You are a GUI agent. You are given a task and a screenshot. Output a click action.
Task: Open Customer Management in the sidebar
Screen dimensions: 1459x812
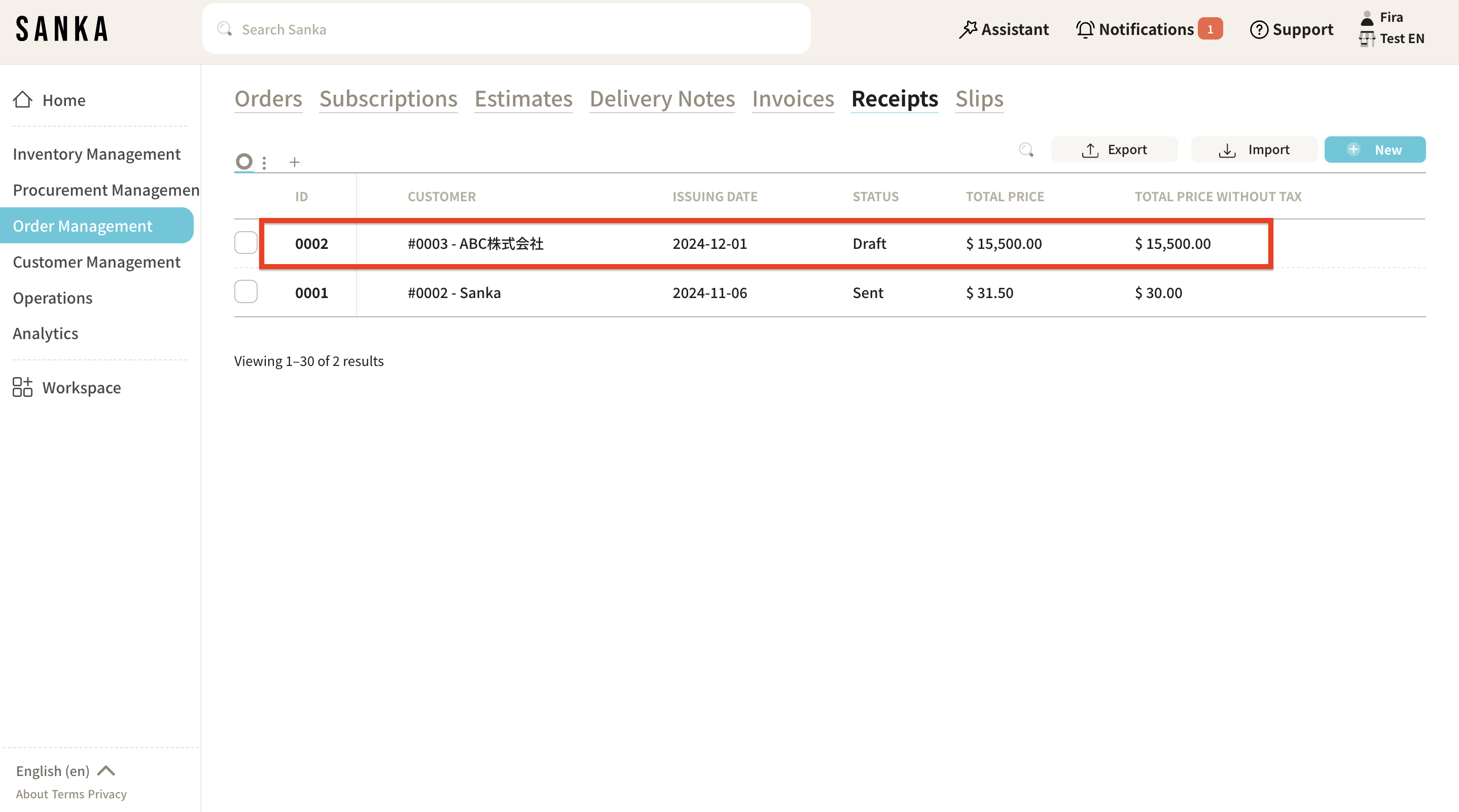click(97, 262)
